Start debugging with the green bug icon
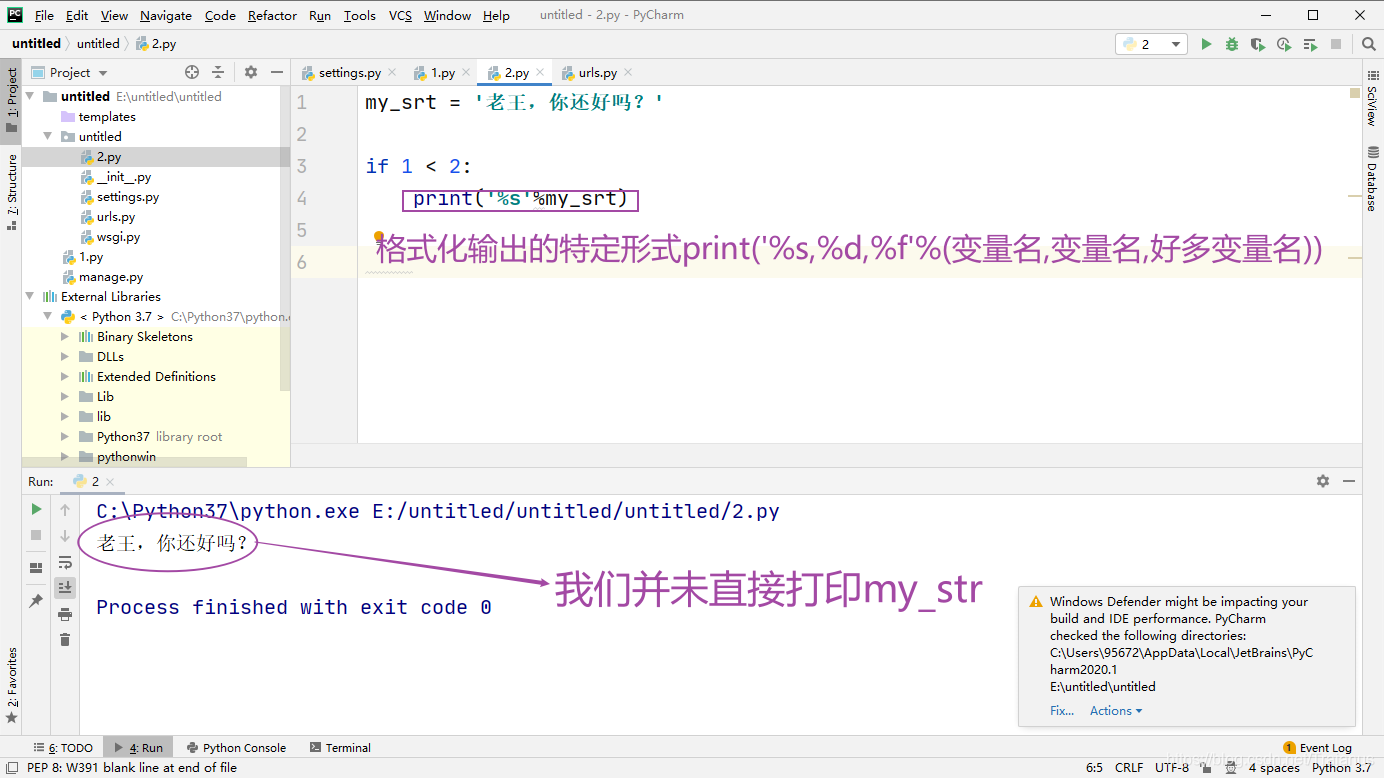Image resolution: width=1384 pixels, height=778 pixels. [x=1232, y=44]
